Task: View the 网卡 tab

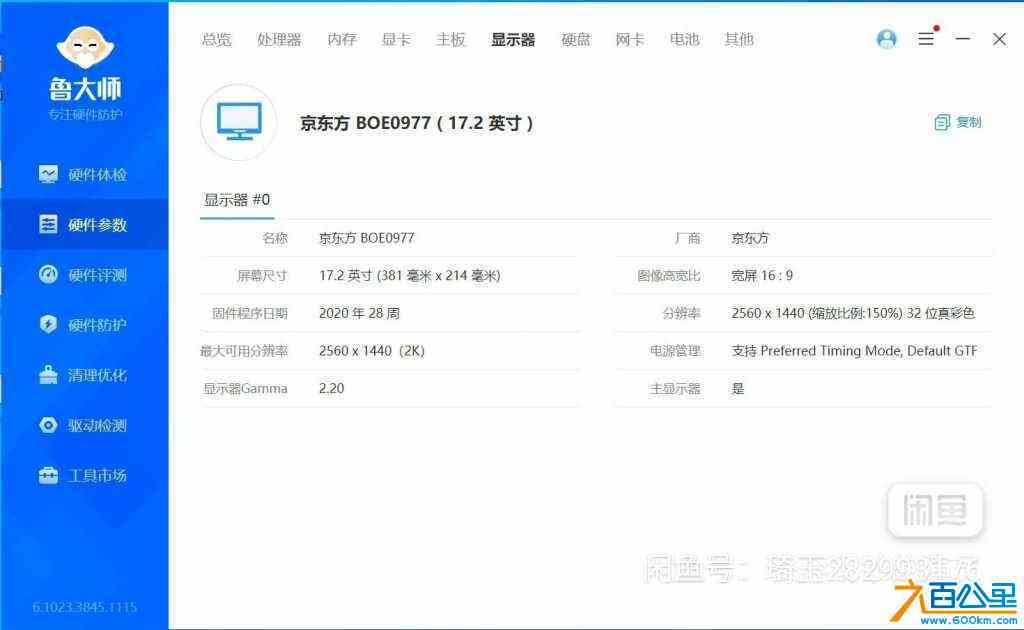Action: [630, 40]
